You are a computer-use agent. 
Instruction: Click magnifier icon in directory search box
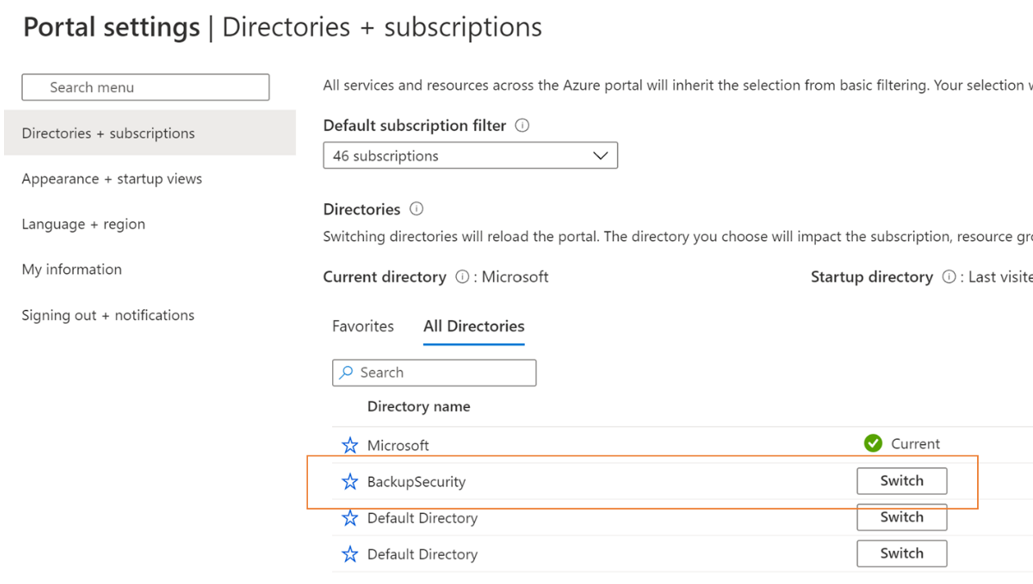point(346,372)
